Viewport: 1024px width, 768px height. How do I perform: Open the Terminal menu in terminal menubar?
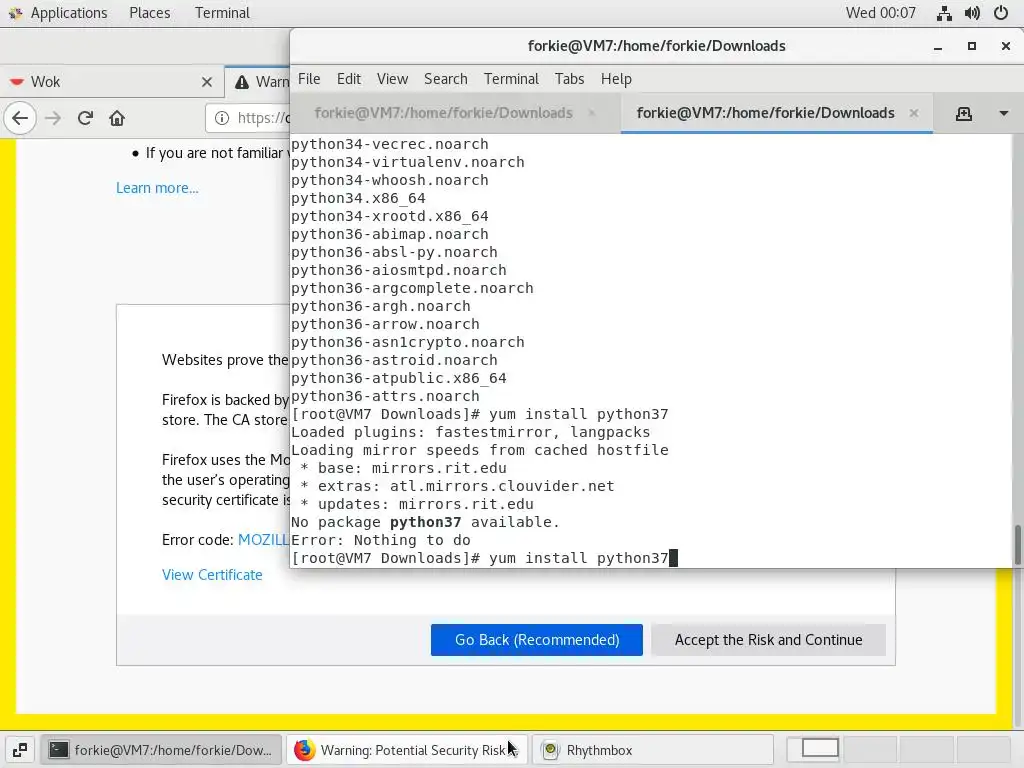[511, 79]
